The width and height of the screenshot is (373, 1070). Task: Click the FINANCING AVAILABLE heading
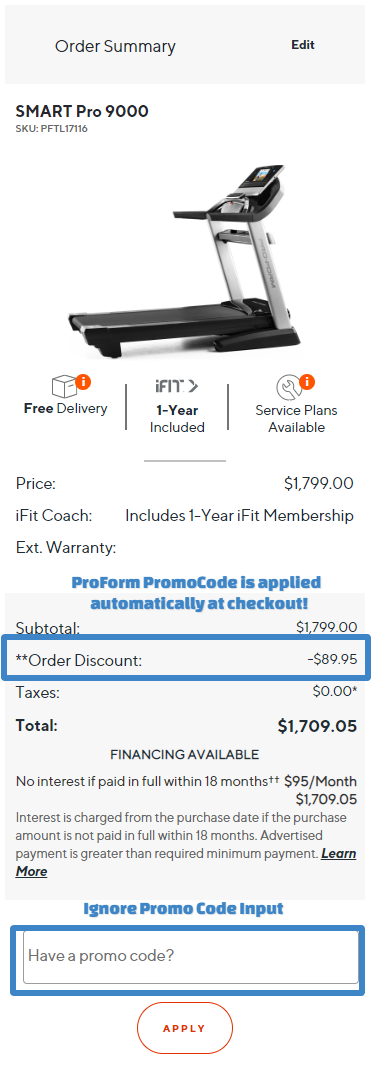click(x=184, y=755)
